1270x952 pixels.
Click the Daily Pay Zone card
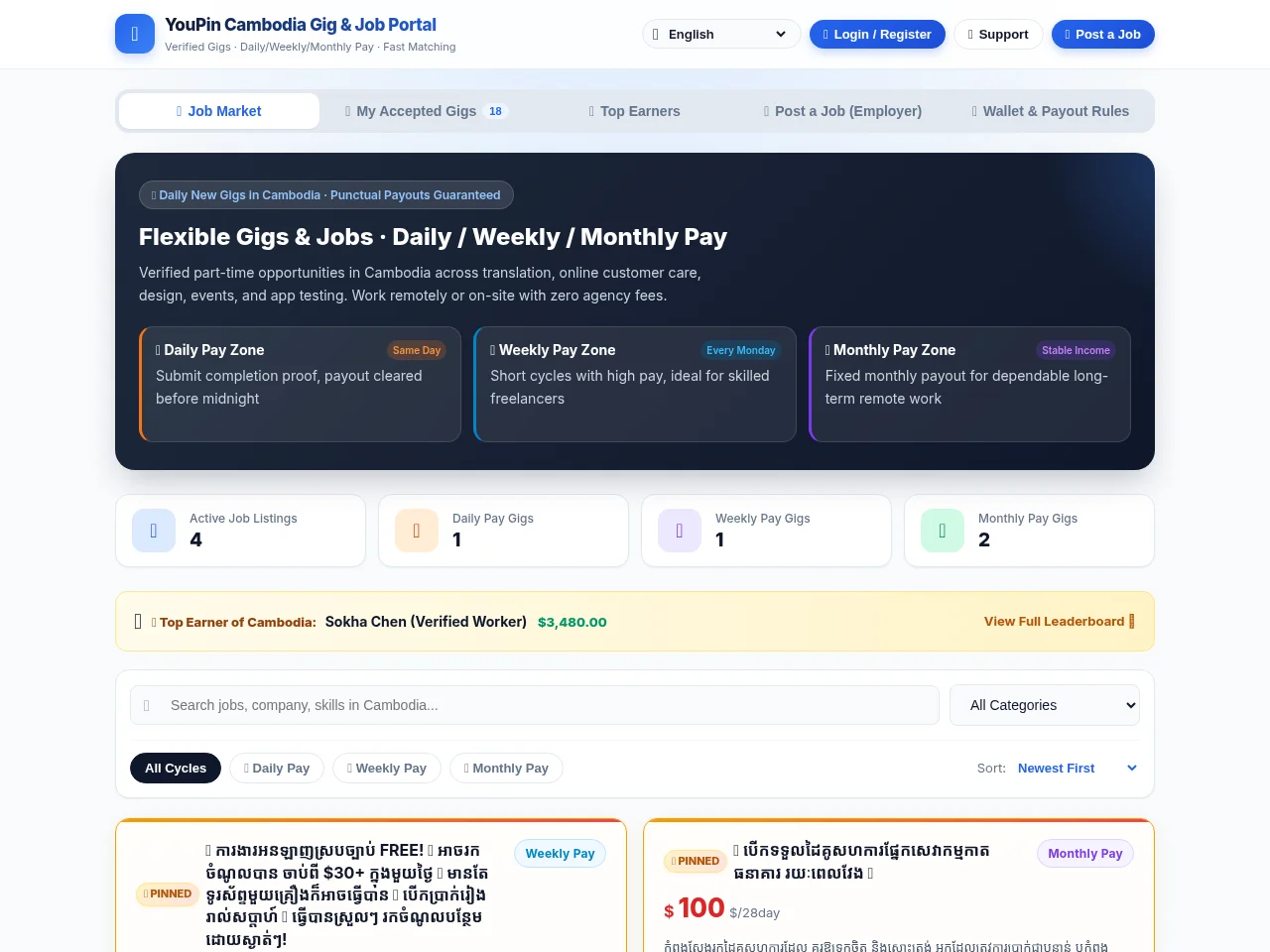coord(300,384)
